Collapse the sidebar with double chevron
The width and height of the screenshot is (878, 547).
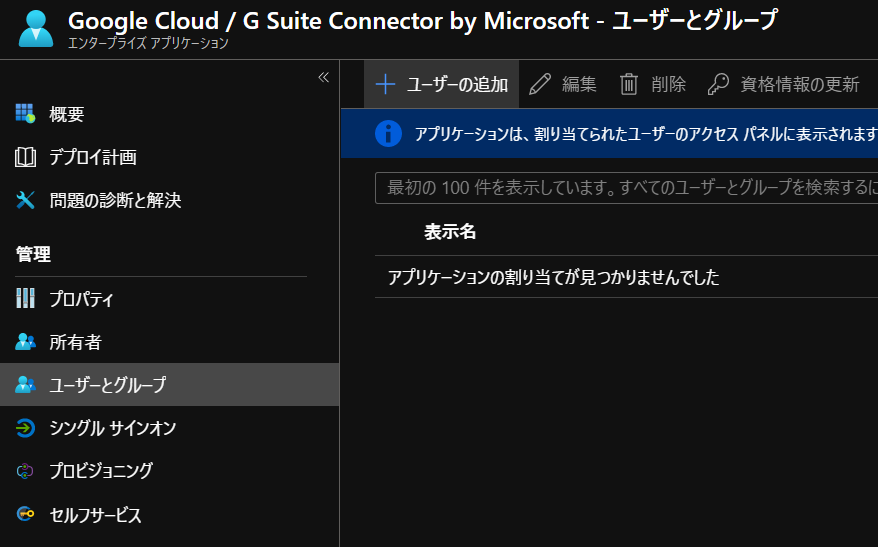click(323, 77)
